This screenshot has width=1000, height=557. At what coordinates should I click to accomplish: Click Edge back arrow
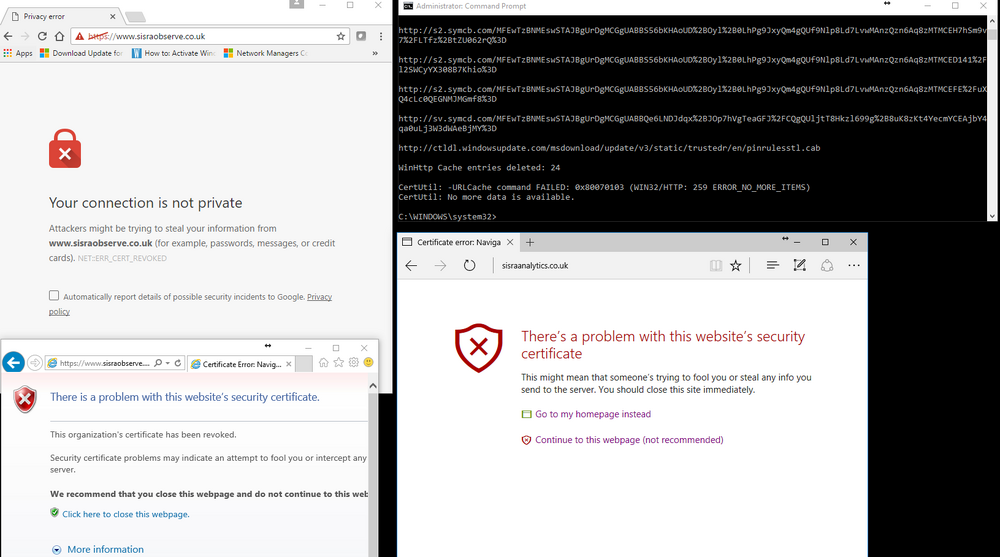click(x=411, y=265)
